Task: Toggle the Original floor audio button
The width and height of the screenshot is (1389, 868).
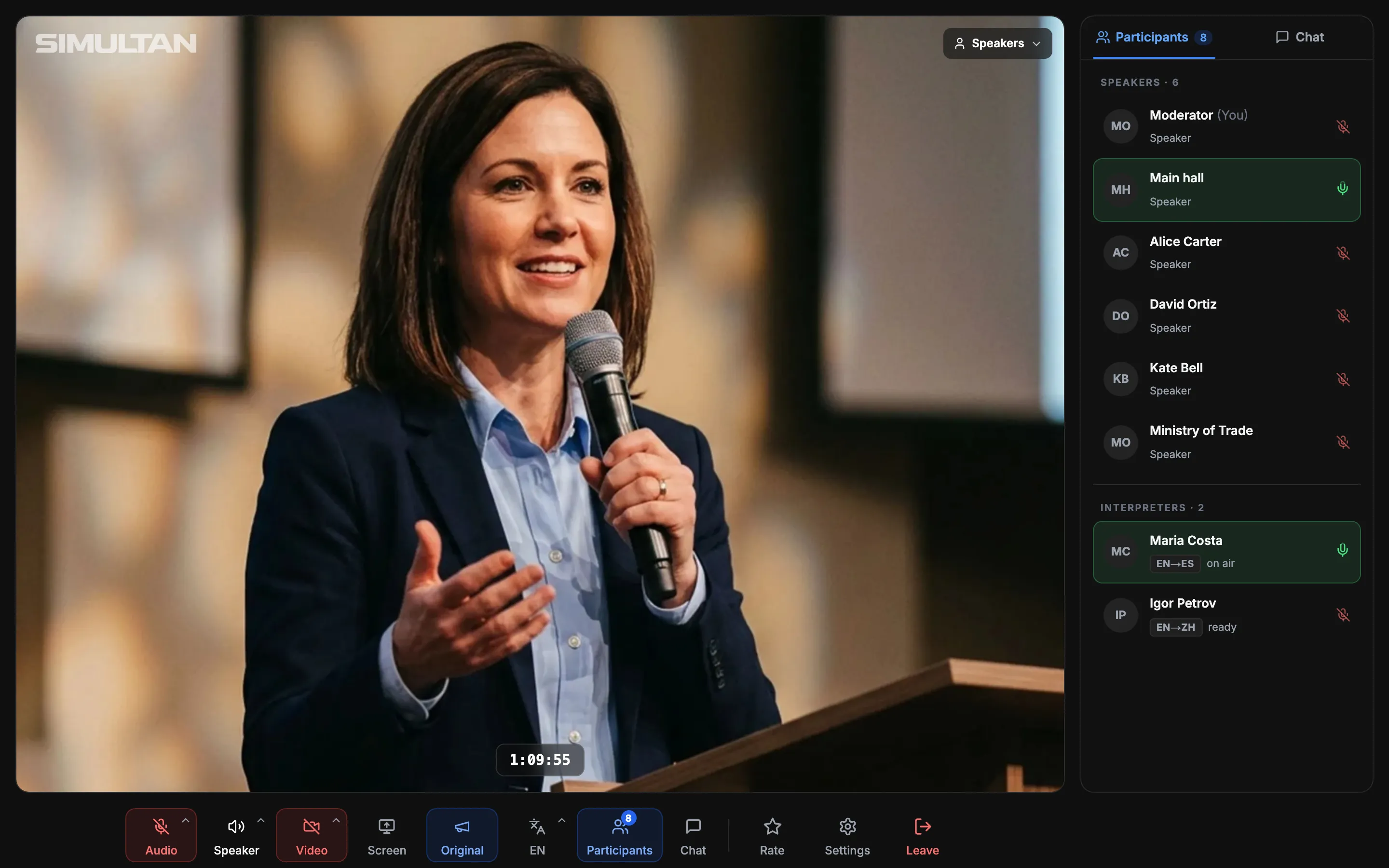Action: point(462,835)
